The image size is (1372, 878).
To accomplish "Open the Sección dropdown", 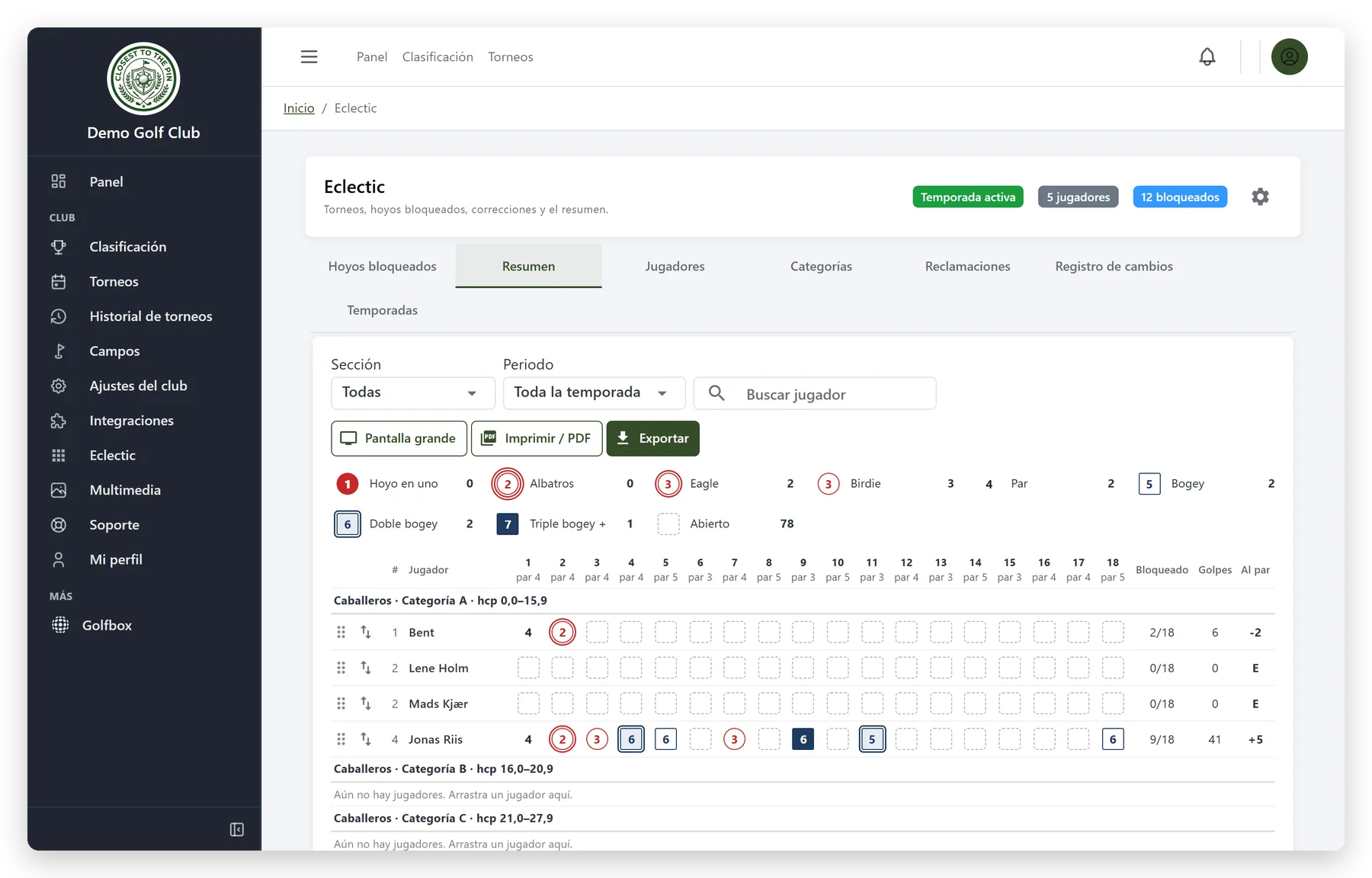I will [413, 393].
